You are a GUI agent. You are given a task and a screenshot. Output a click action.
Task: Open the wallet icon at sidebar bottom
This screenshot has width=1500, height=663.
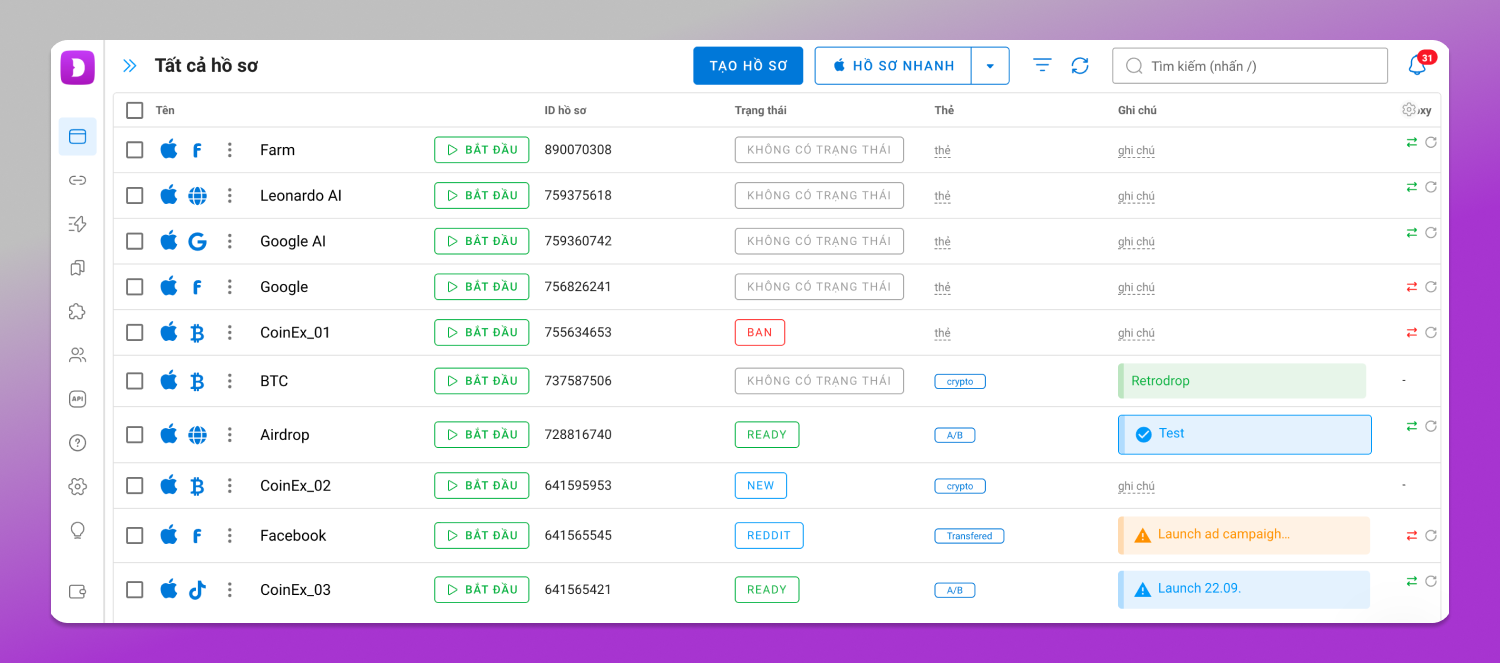pyautogui.click(x=77, y=591)
